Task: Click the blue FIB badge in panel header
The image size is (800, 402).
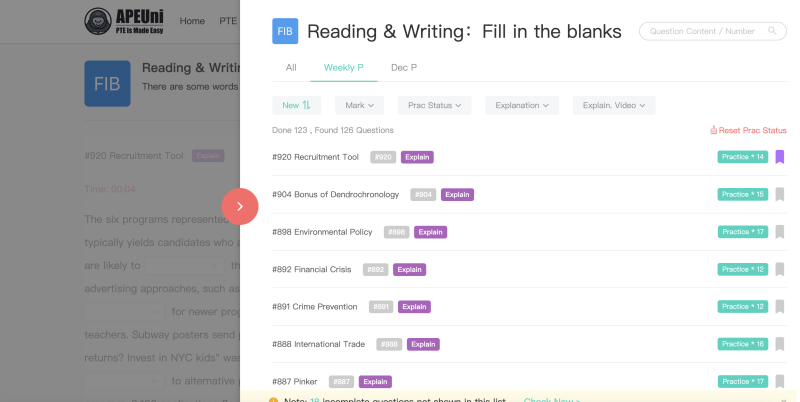Action: 285,31
